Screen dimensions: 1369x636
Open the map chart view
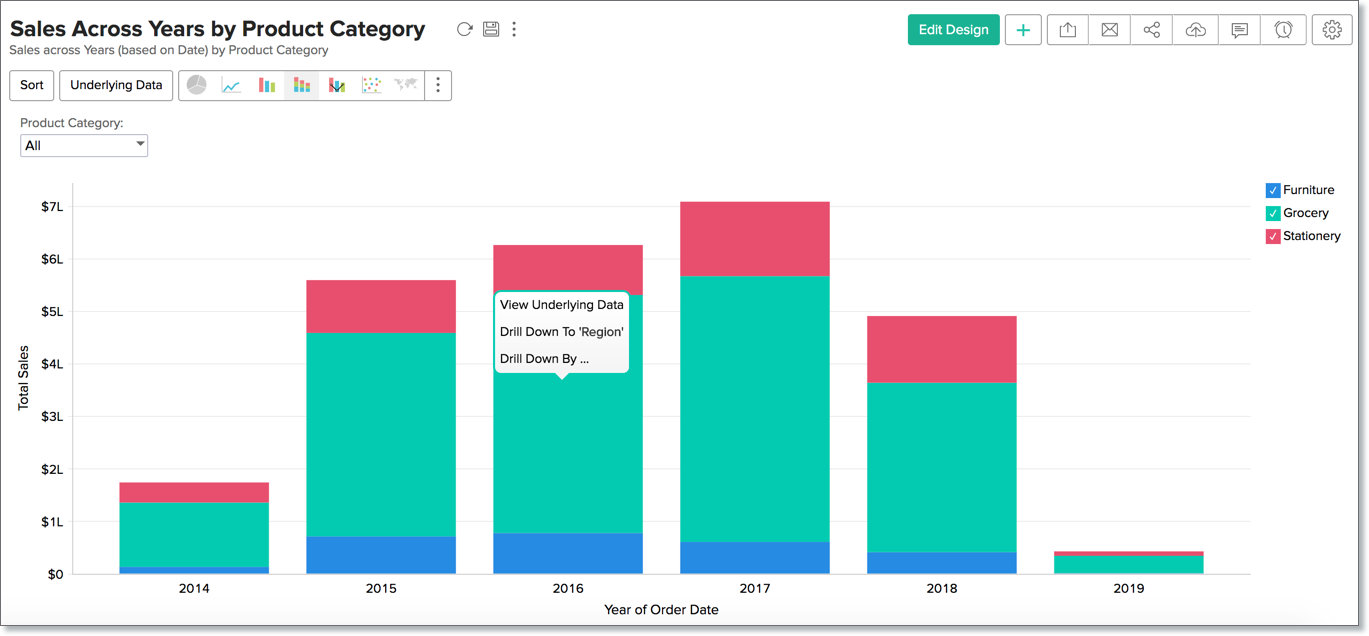407,85
